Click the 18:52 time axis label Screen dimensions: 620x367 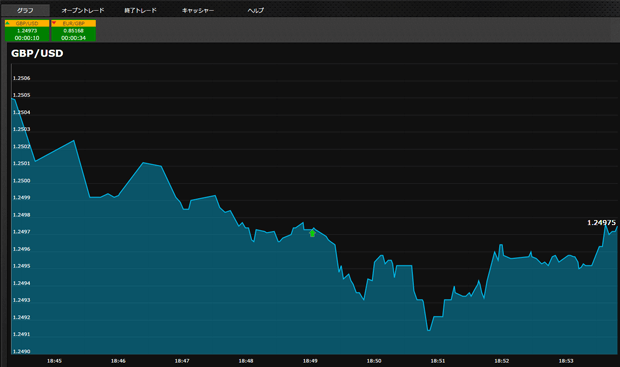pos(502,361)
